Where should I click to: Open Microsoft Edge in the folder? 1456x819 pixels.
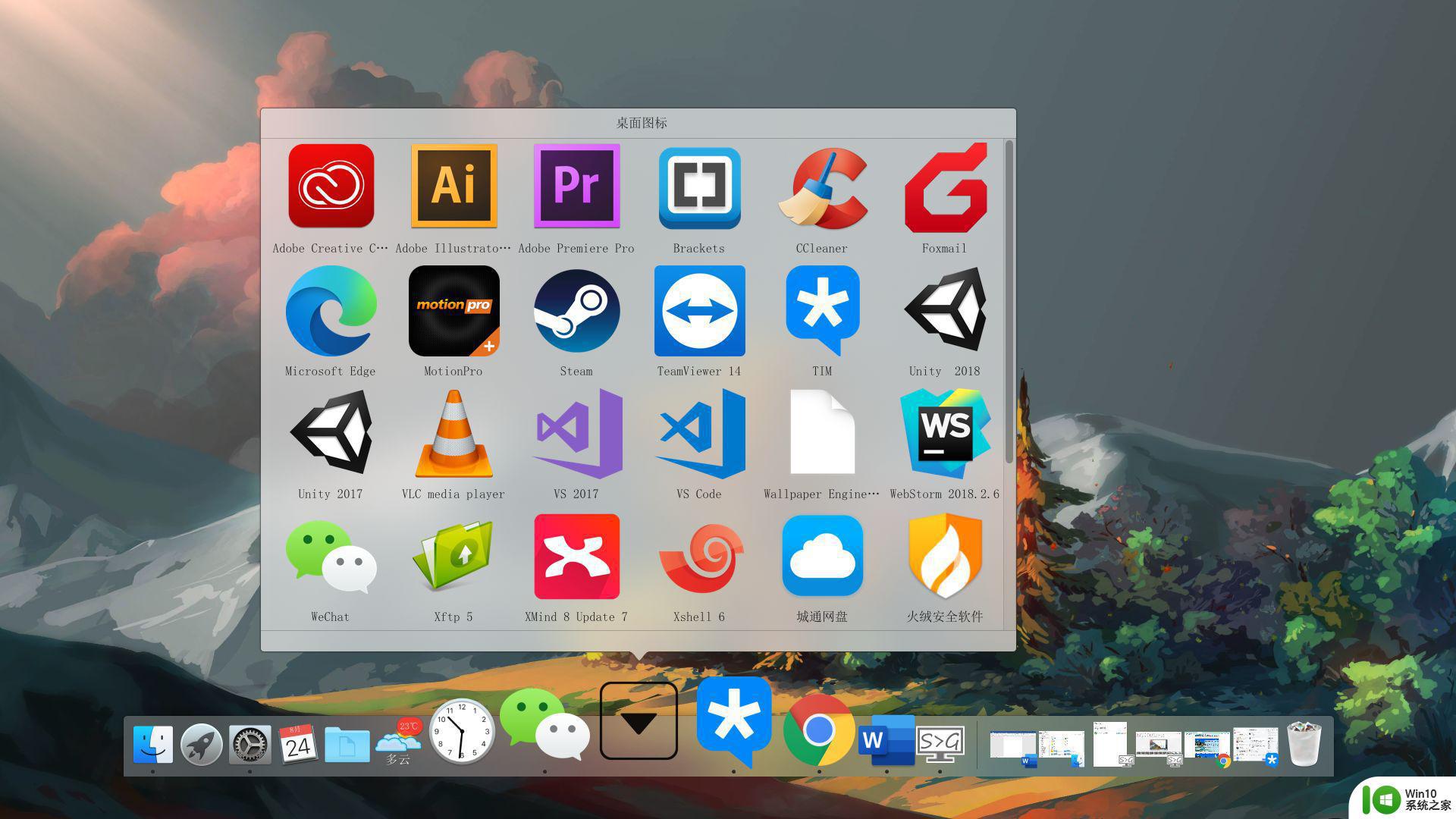pos(331,311)
